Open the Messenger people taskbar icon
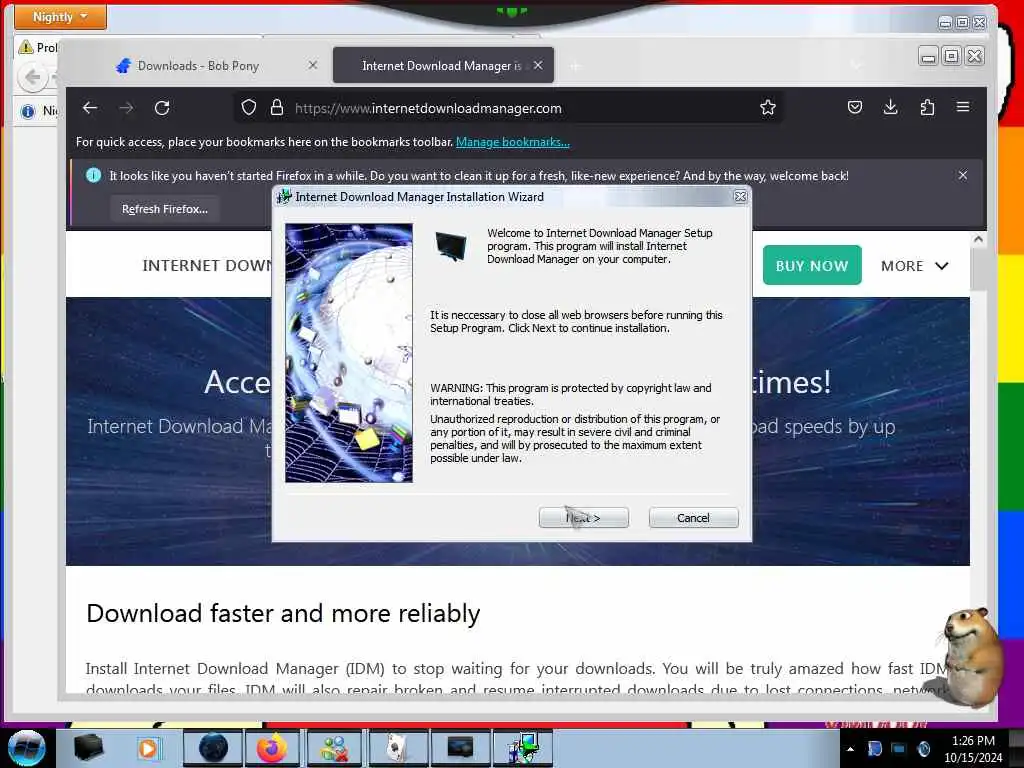Image resolution: width=1024 pixels, height=768 pixels. (x=334, y=748)
